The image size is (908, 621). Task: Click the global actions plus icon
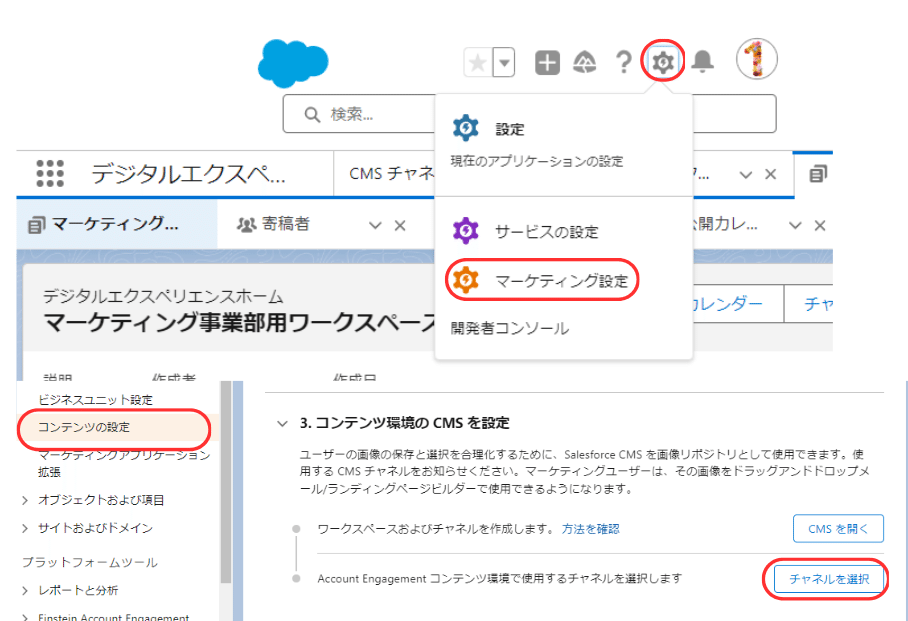(x=547, y=63)
